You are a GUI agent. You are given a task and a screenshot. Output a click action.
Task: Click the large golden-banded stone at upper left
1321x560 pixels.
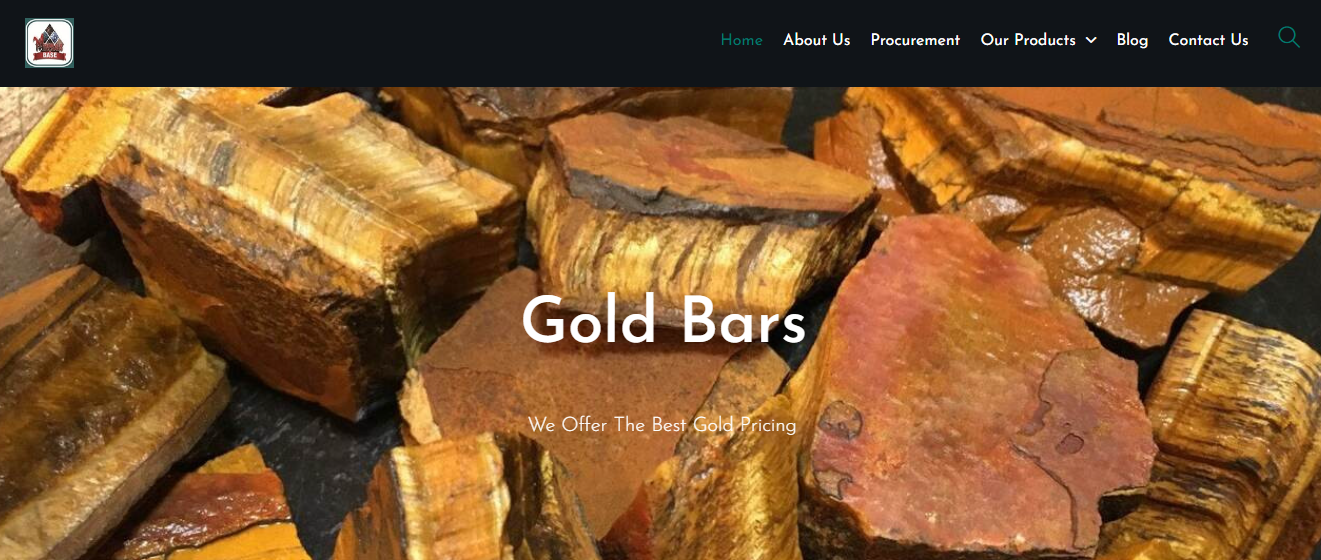tap(300, 240)
